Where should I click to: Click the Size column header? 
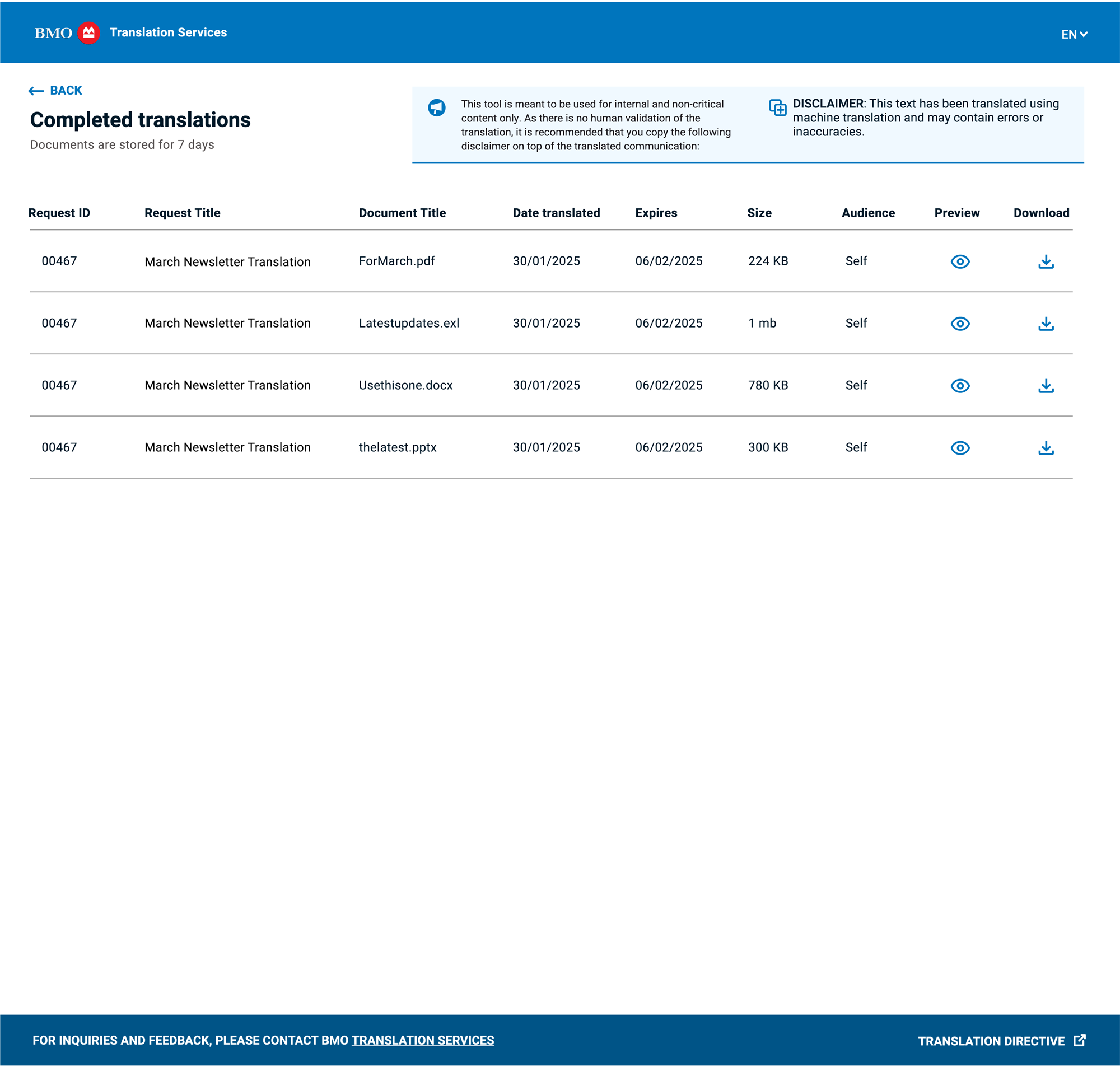point(759,213)
